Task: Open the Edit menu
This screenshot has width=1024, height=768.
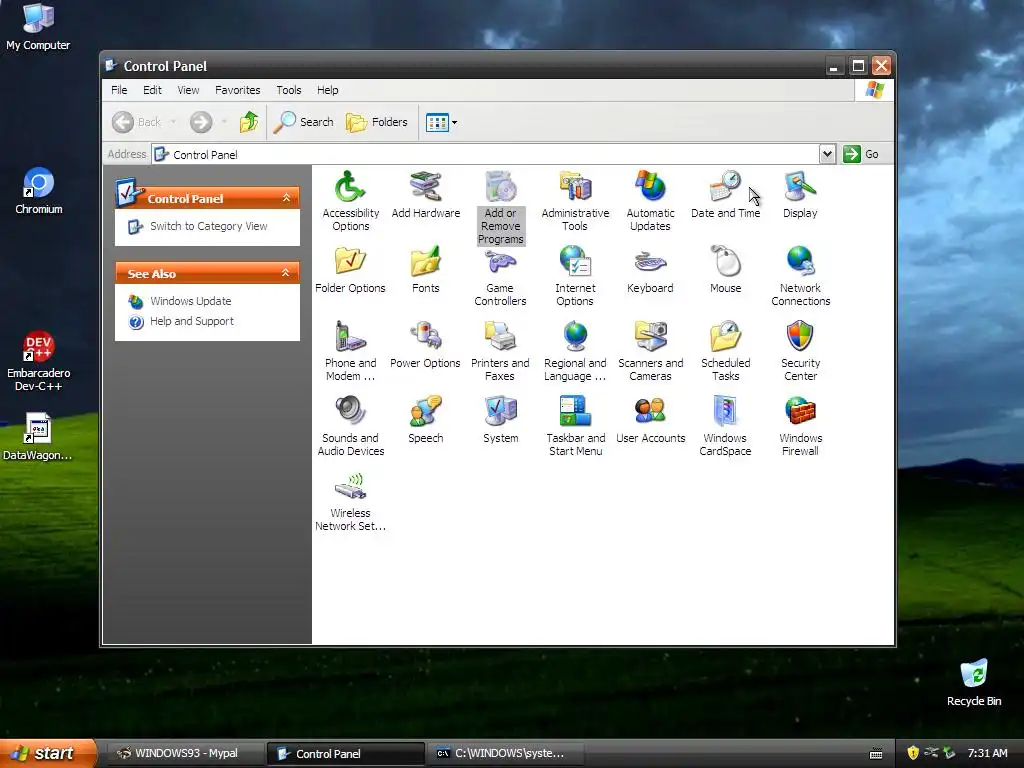Action: pyautogui.click(x=152, y=90)
